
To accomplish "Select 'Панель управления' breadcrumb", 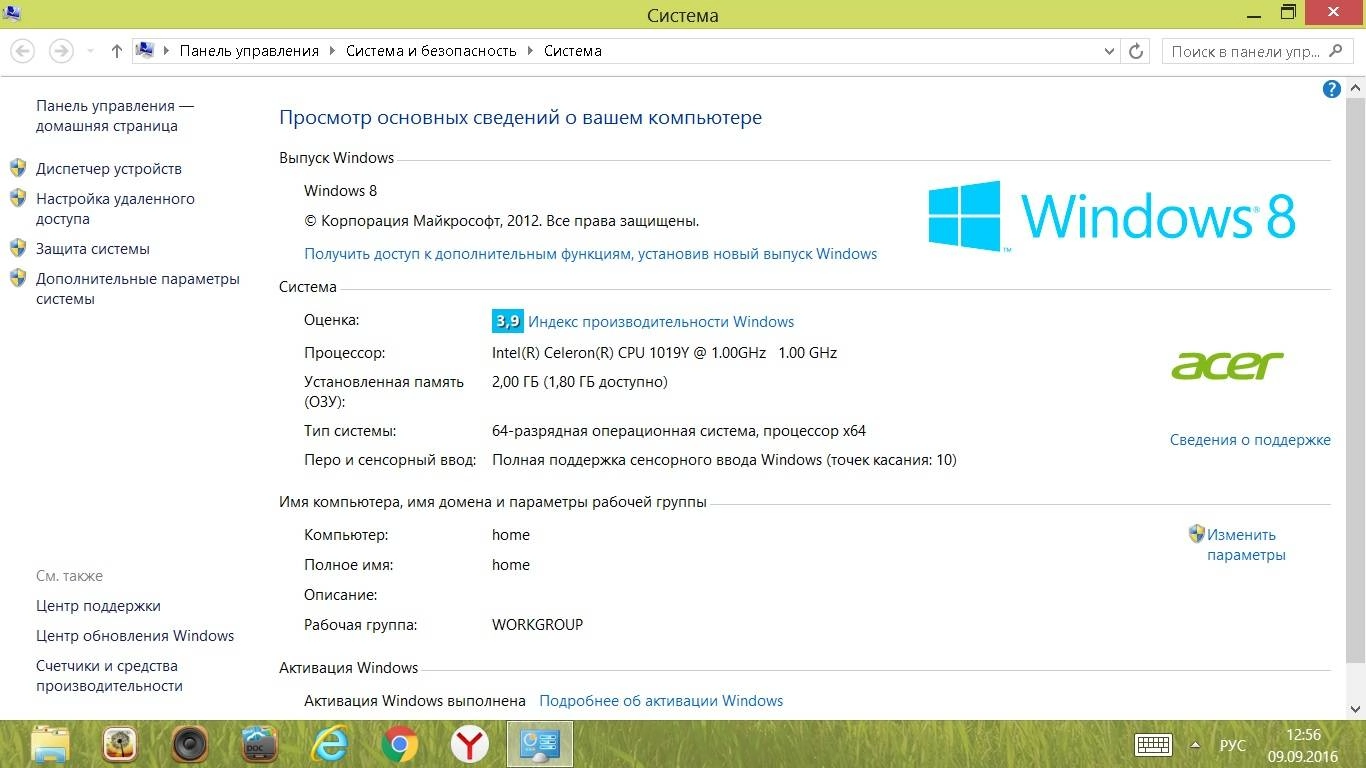I will [x=249, y=50].
